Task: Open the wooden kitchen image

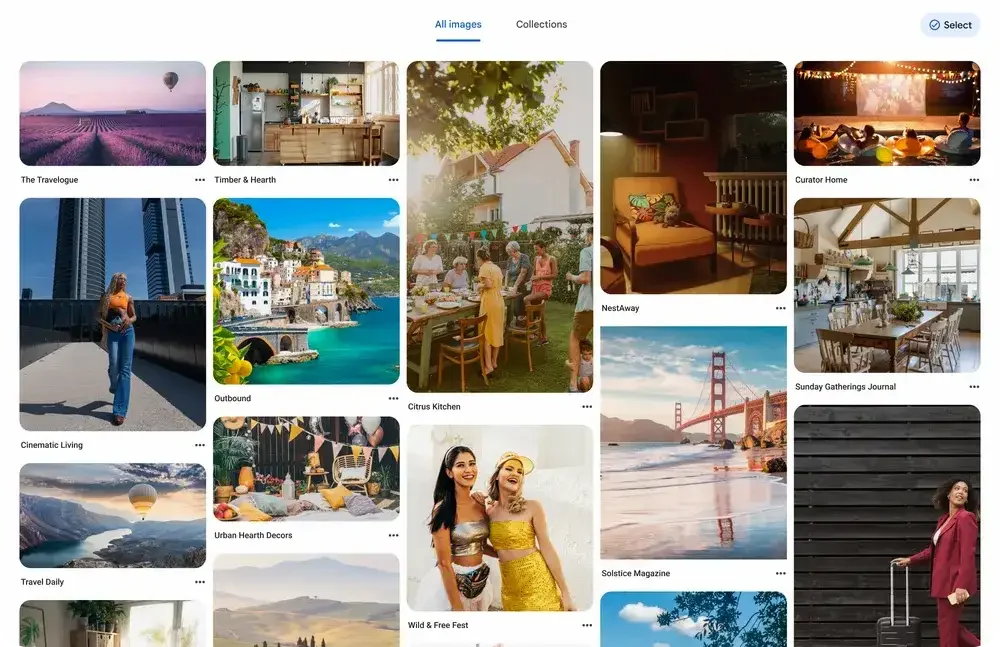Action: pyautogui.click(x=306, y=114)
